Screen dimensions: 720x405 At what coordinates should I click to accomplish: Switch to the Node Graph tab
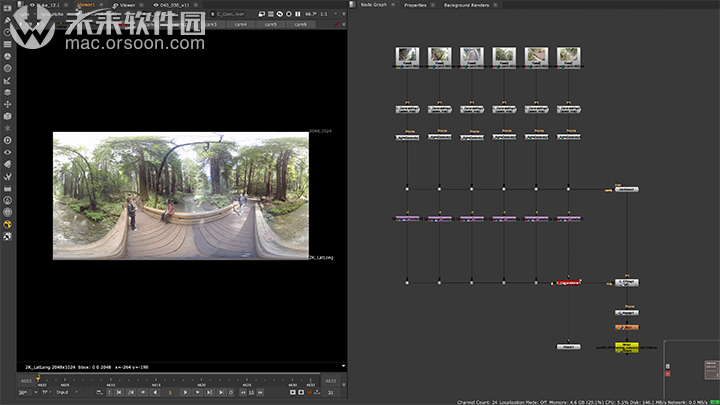[x=373, y=5]
